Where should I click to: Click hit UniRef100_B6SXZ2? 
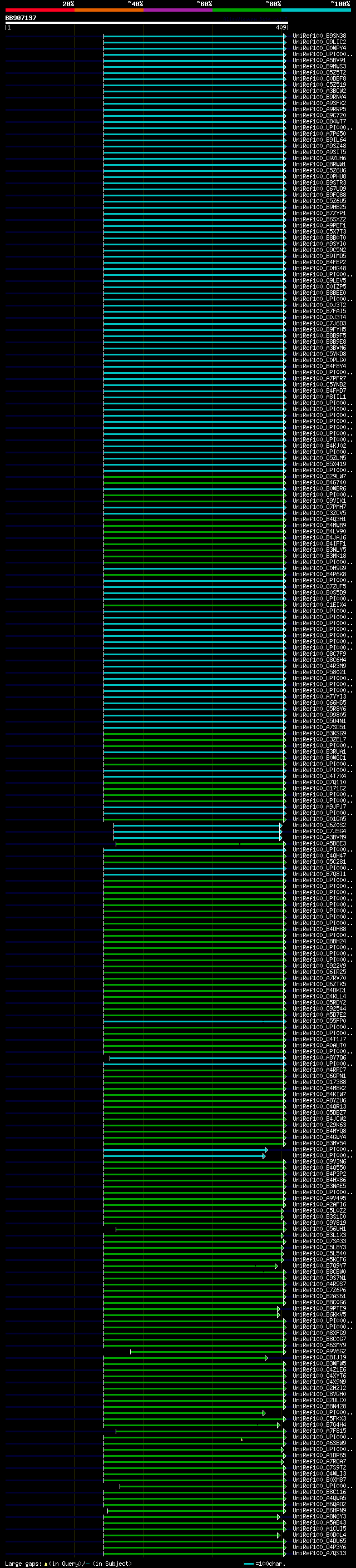(x=319, y=219)
